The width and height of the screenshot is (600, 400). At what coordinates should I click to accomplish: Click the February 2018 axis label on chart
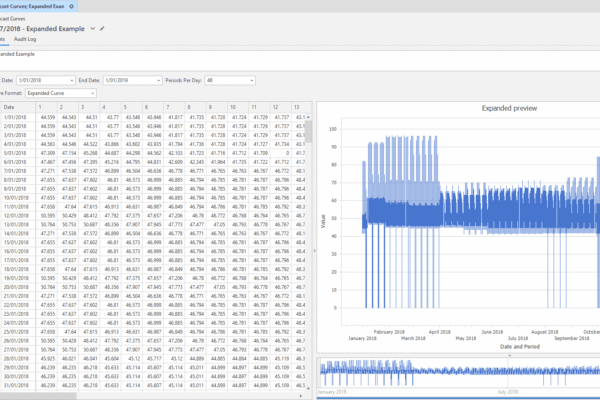389,332
